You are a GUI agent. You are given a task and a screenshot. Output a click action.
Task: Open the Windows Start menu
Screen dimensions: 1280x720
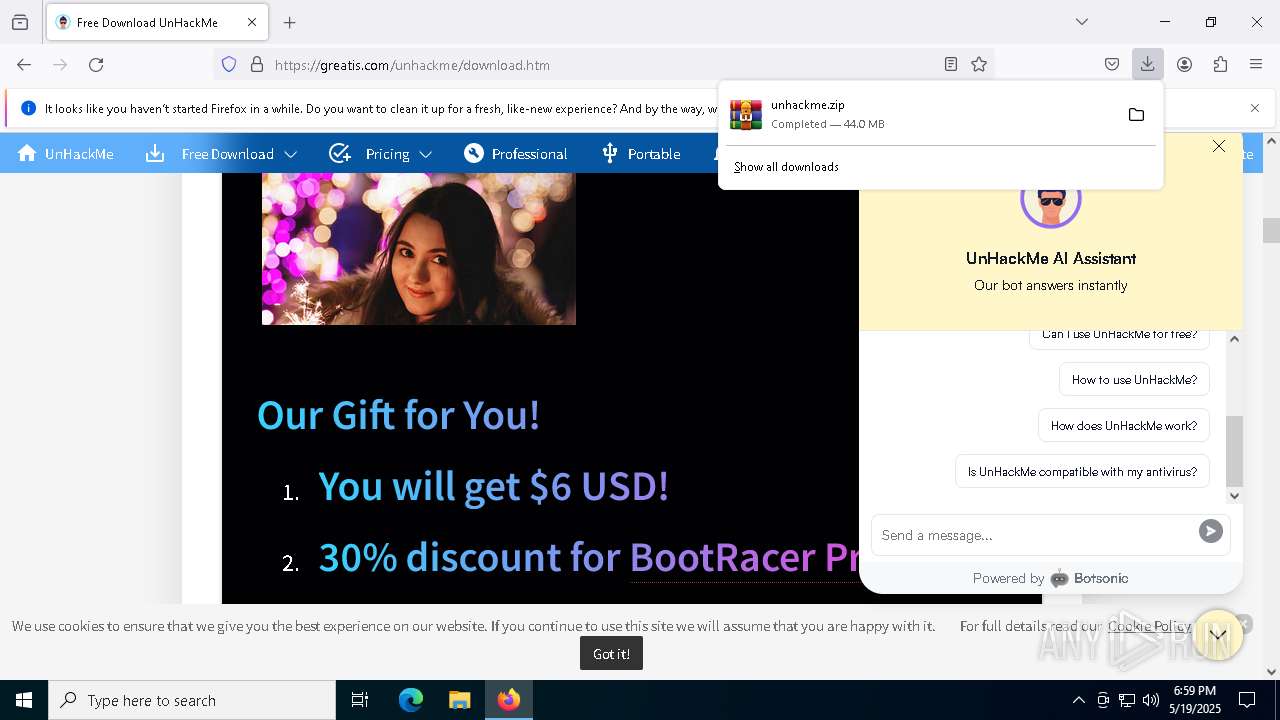pos(24,700)
